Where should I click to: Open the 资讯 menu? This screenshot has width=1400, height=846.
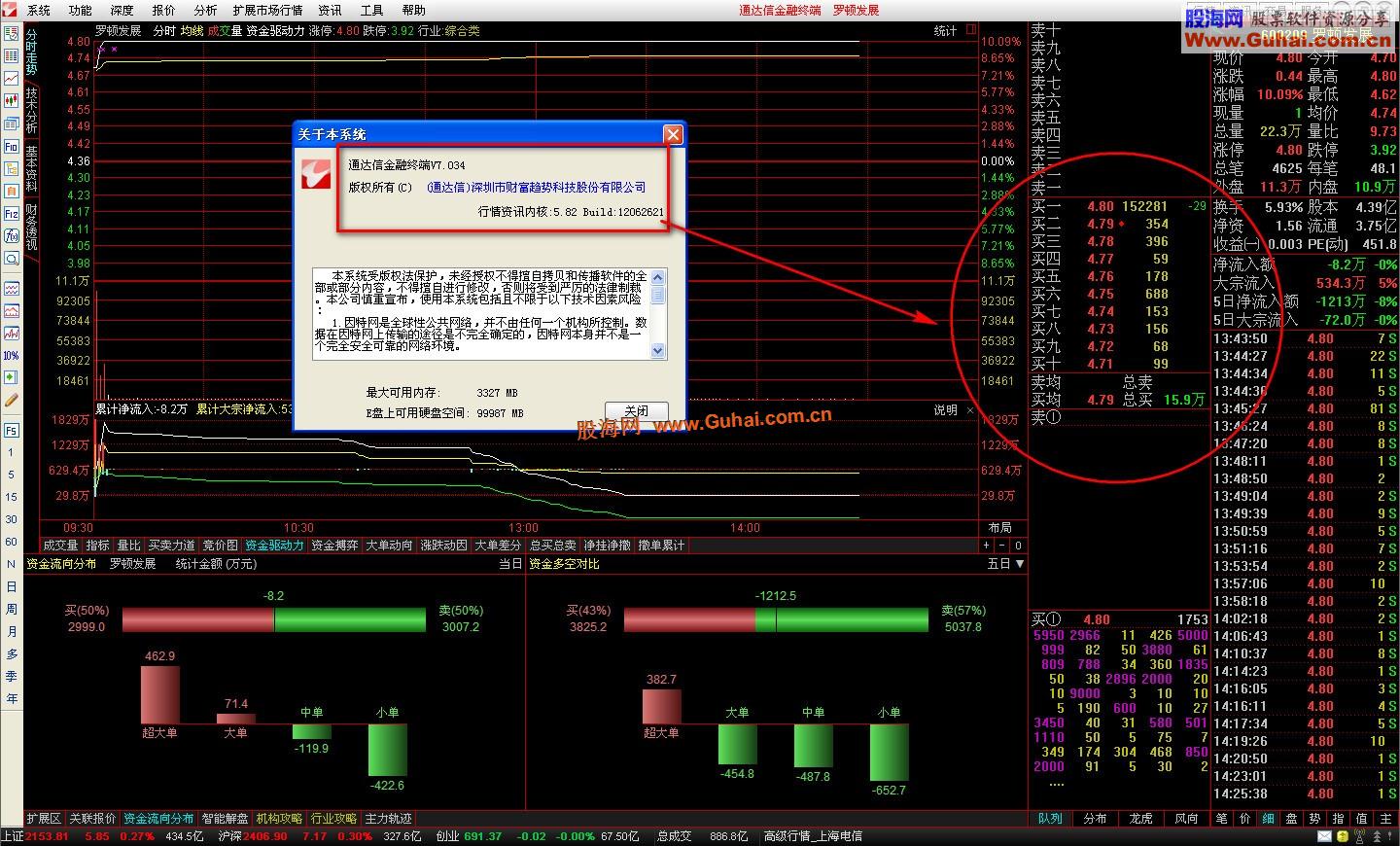pos(330,10)
